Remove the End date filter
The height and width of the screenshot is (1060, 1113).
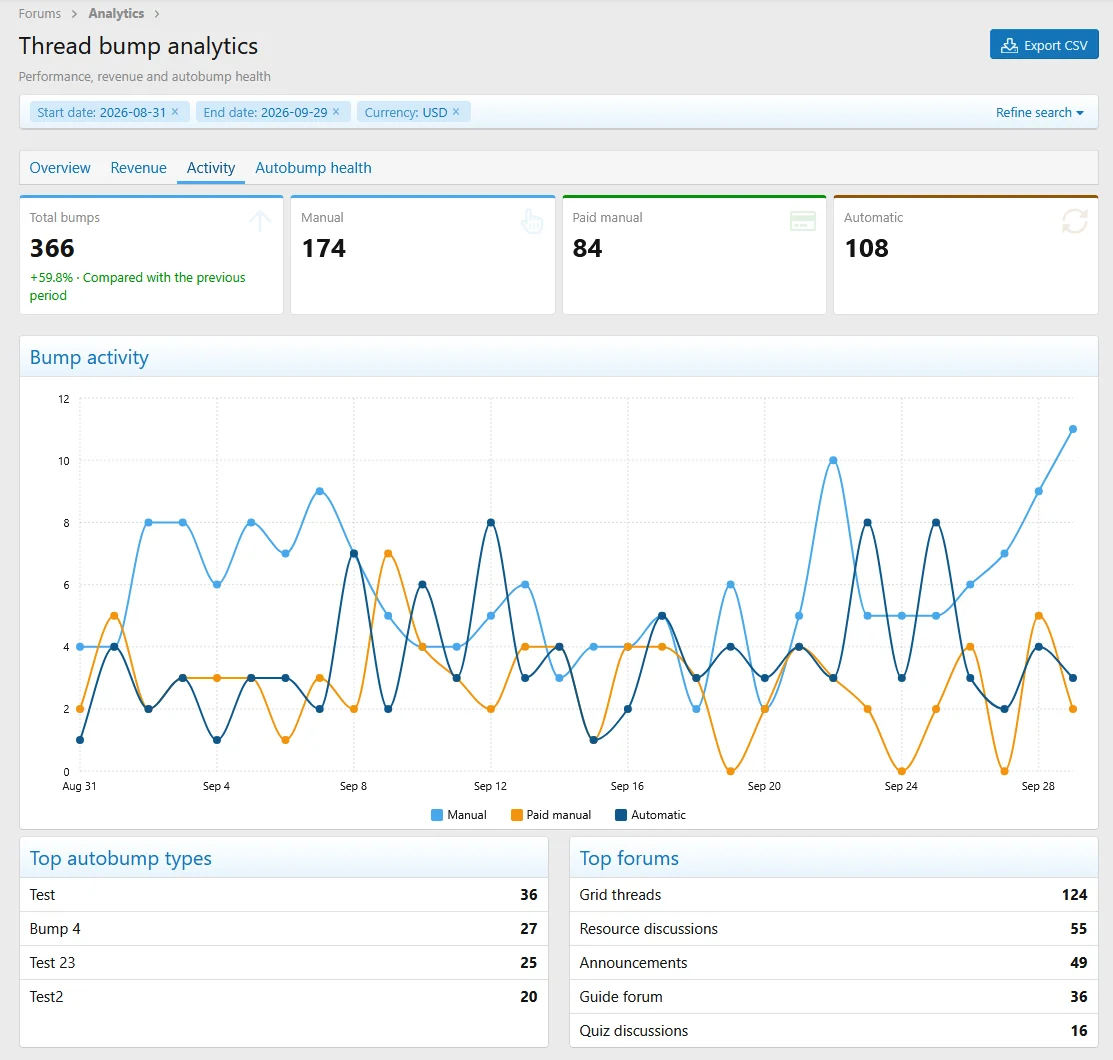pos(336,111)
